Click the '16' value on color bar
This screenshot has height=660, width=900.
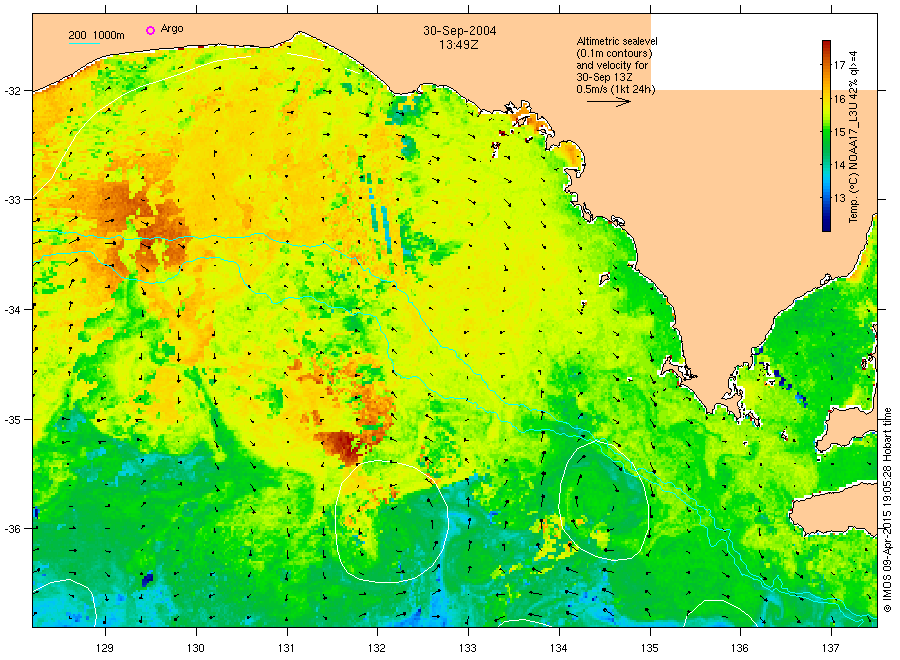839,99
